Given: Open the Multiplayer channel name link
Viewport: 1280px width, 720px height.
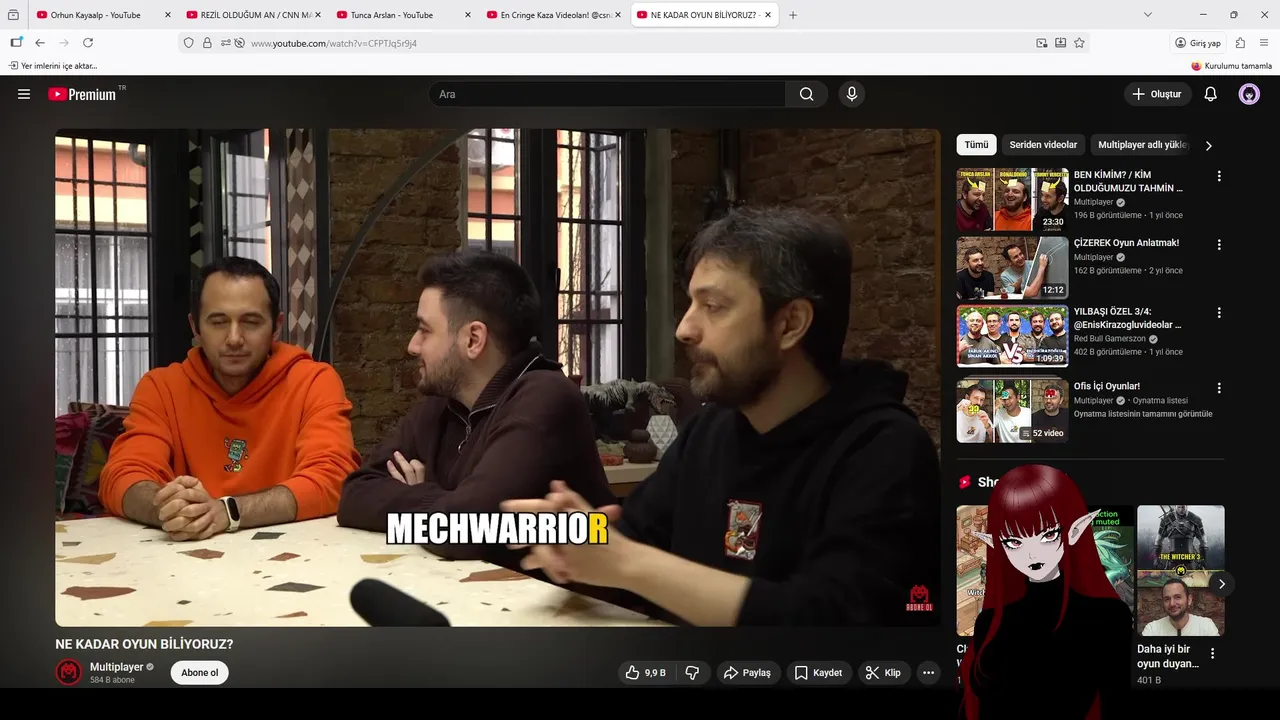Looking at the screenshot, I should 117,667.
